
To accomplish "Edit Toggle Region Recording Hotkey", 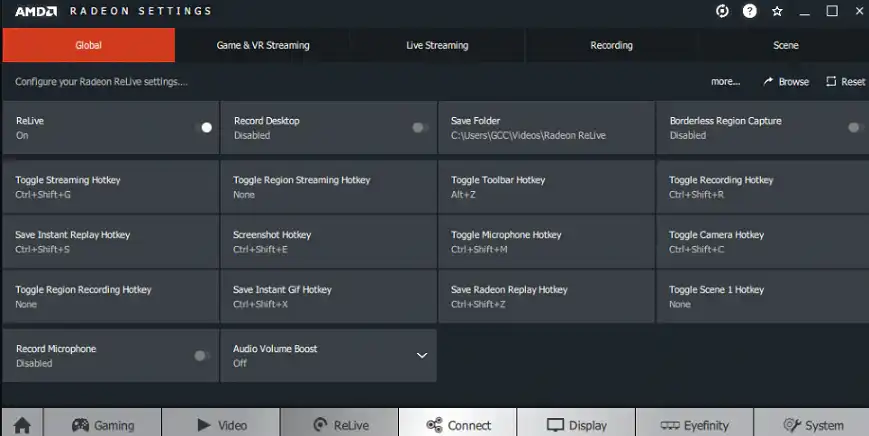I will coord(110,296).
